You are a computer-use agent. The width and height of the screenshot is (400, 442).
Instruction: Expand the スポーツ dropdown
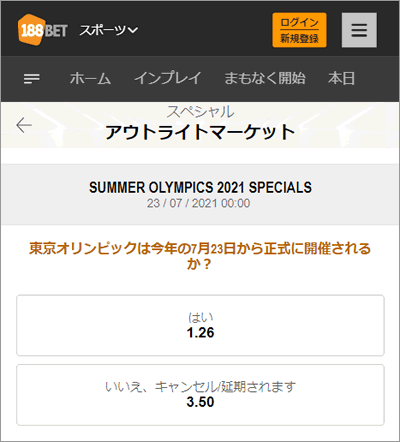109,30
